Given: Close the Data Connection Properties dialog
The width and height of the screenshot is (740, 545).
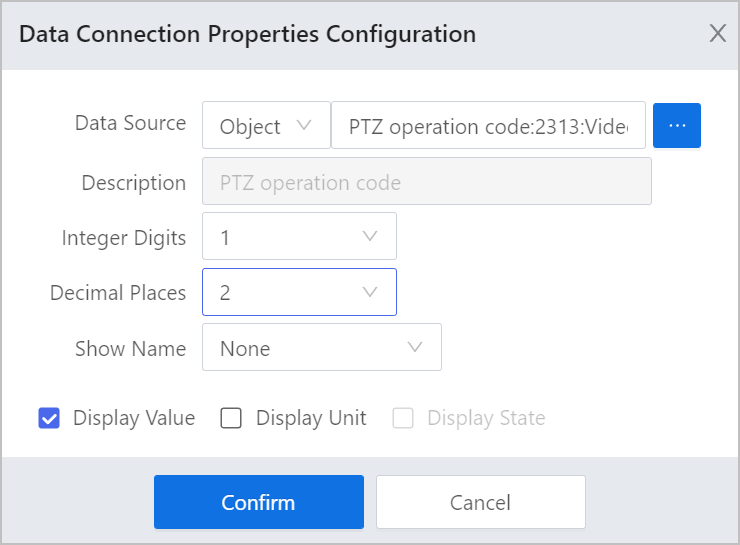Looking at the screenshot, I should [718, 34].
